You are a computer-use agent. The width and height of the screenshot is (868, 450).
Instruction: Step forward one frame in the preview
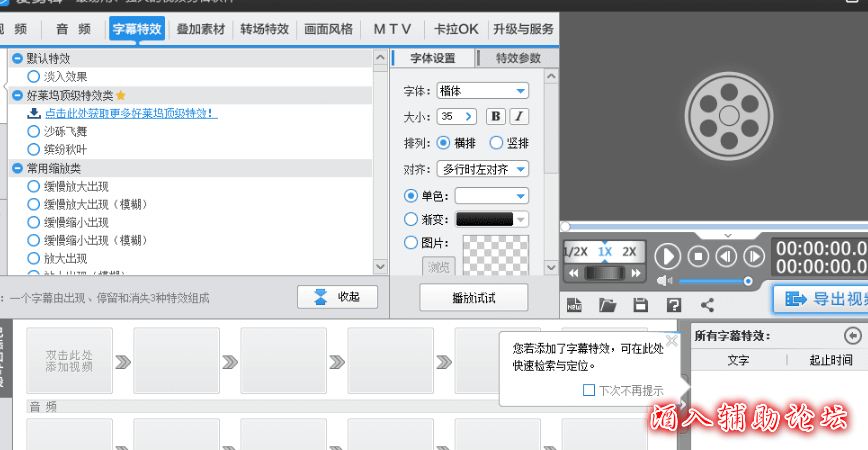753,255
